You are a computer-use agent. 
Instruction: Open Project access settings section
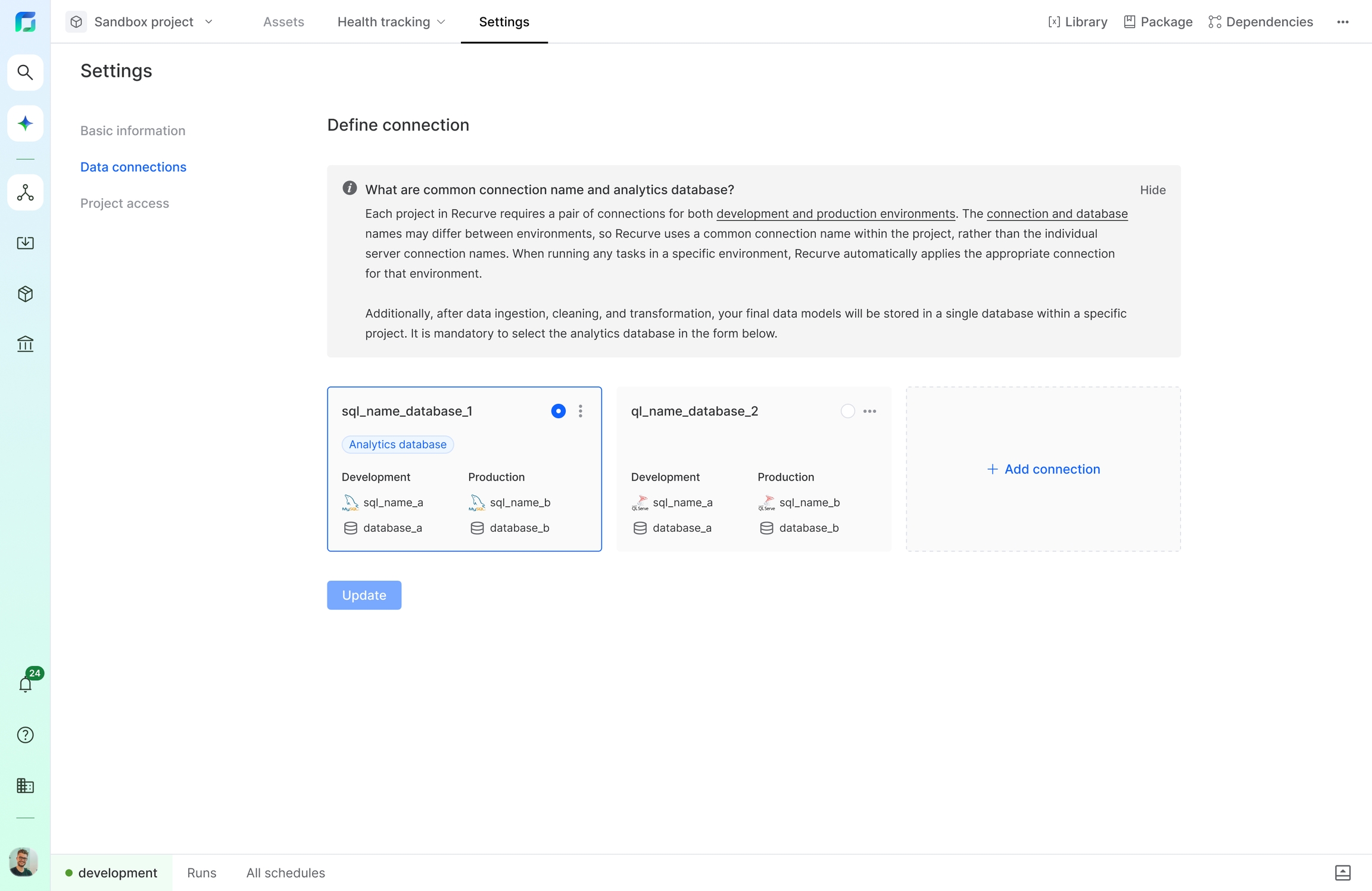pos(124,203)
